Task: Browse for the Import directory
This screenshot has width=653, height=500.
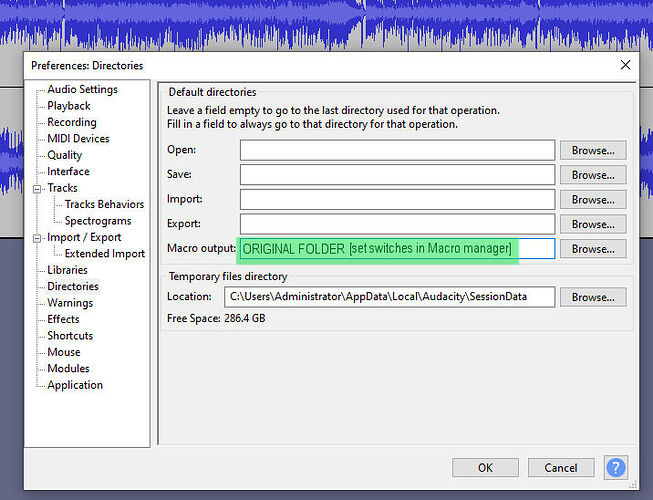Action: pyautogui.click(x=593, y=199)
